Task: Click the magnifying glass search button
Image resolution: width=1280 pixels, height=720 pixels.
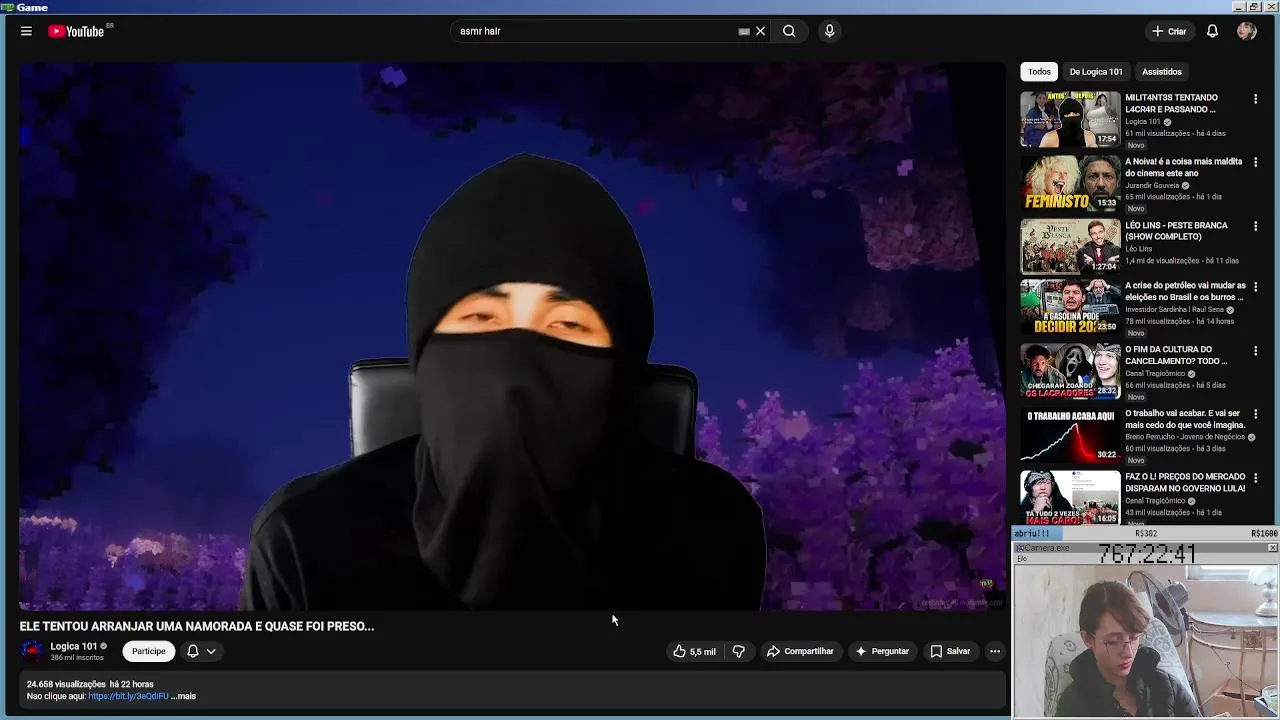Action: (789, 31)
